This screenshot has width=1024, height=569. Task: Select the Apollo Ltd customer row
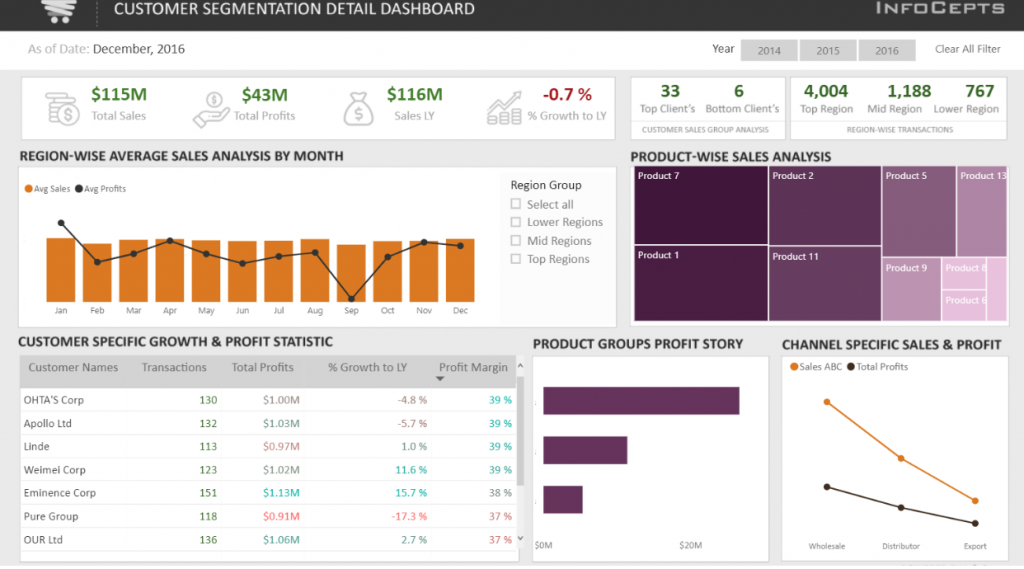click(x=268, y=423)
